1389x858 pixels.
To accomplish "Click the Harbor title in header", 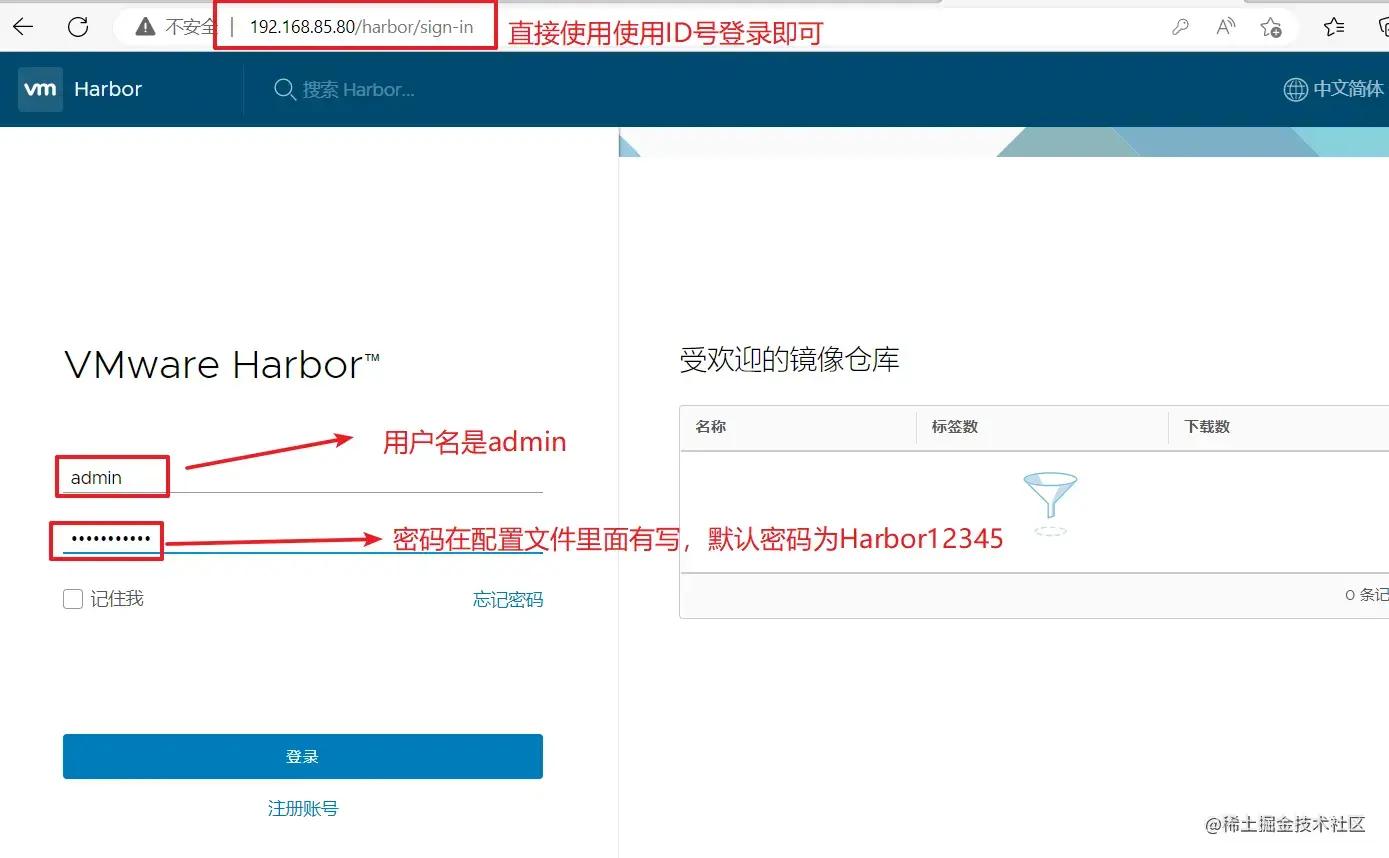I will [x=108, y=89].
